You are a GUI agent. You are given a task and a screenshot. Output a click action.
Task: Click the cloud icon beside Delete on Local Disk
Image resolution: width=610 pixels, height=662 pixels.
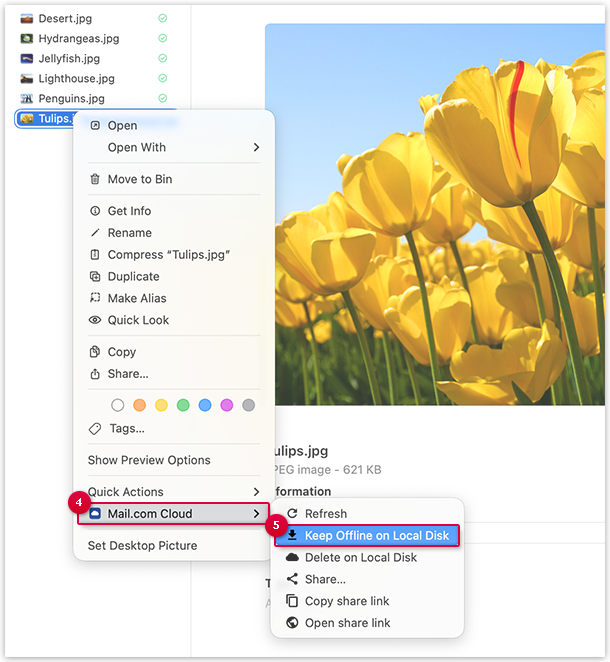[292, 558]
